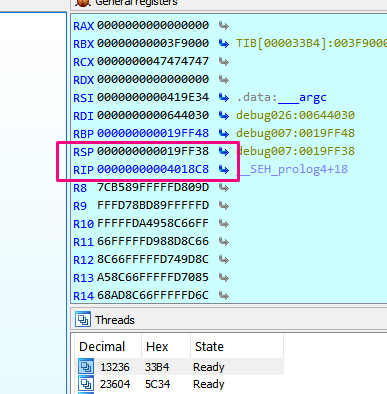Click the jump arrow next to RAX
The image size is (387, 394).
point(224,26)
